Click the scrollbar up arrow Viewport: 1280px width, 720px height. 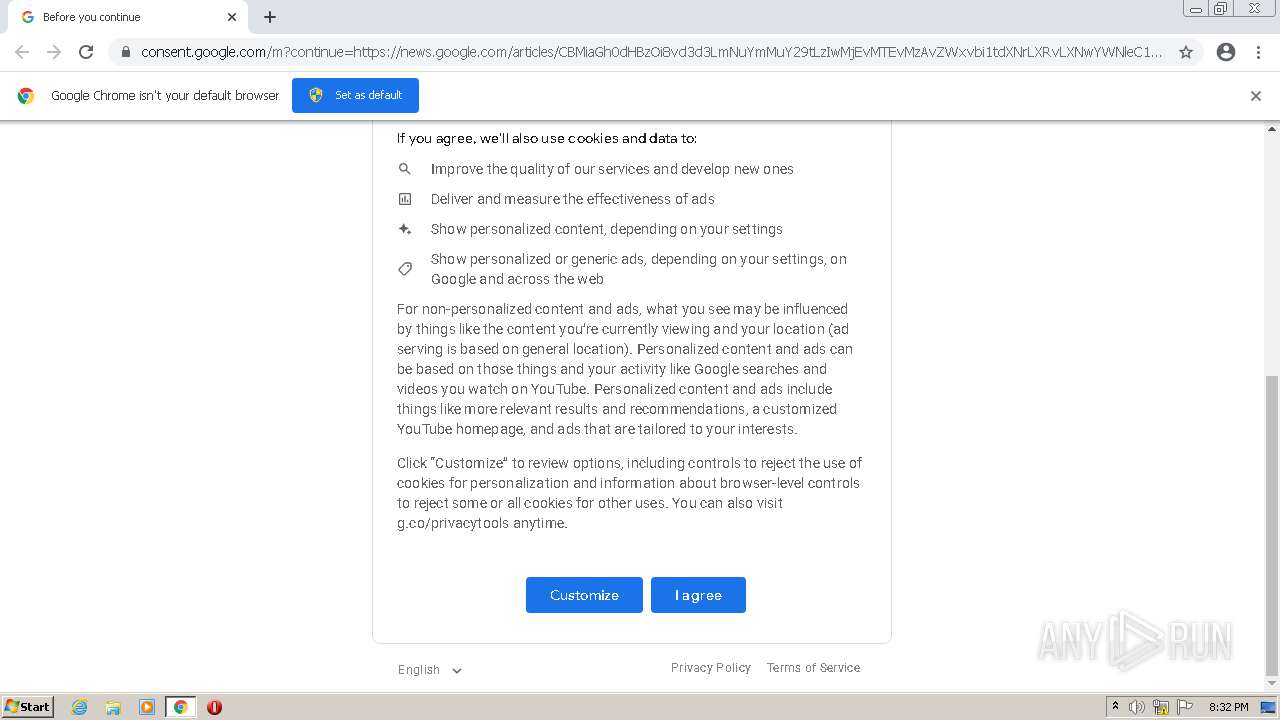click(1272, 129)
